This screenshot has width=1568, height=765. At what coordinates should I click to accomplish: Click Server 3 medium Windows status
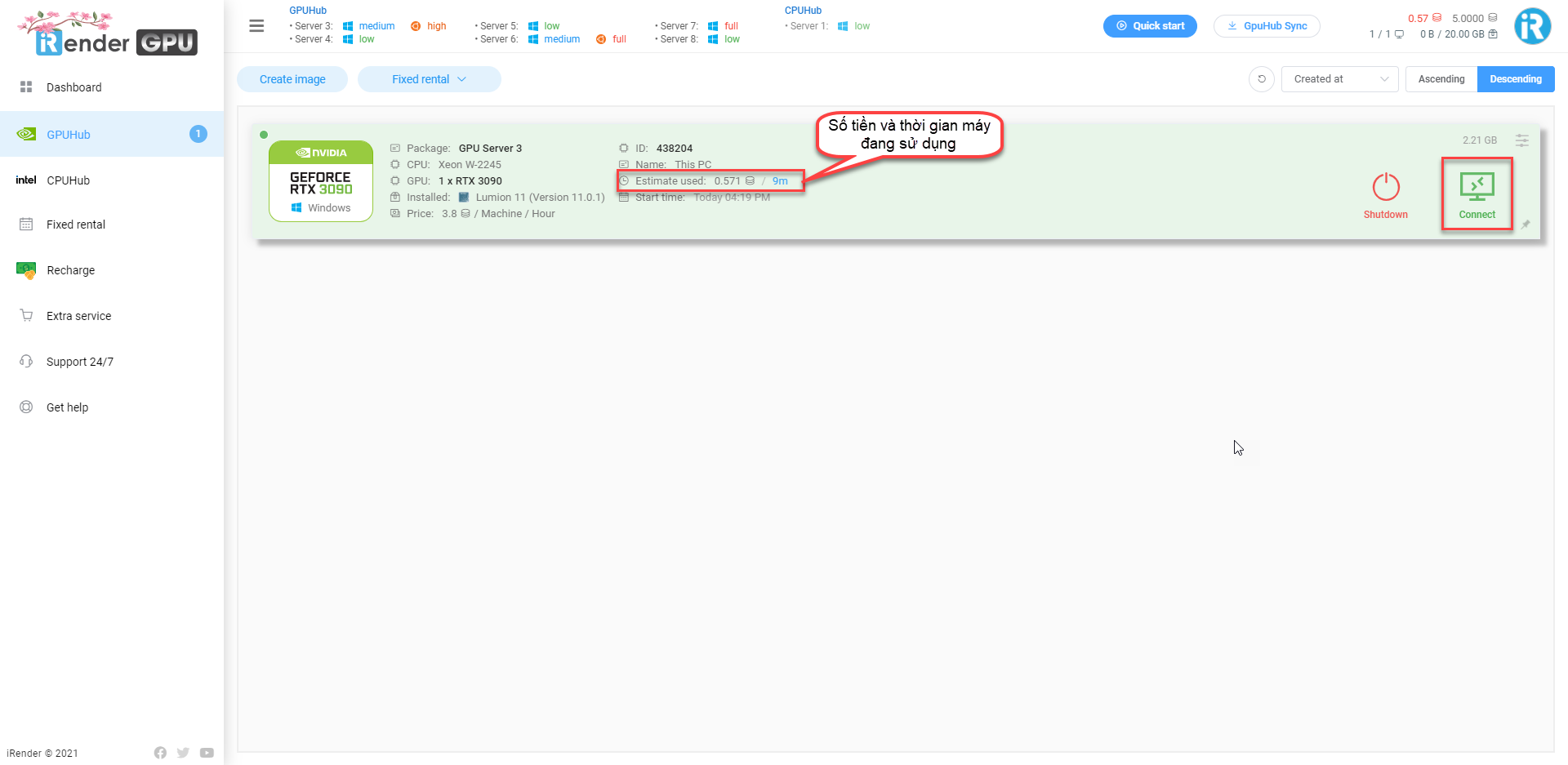click(368, 26)
